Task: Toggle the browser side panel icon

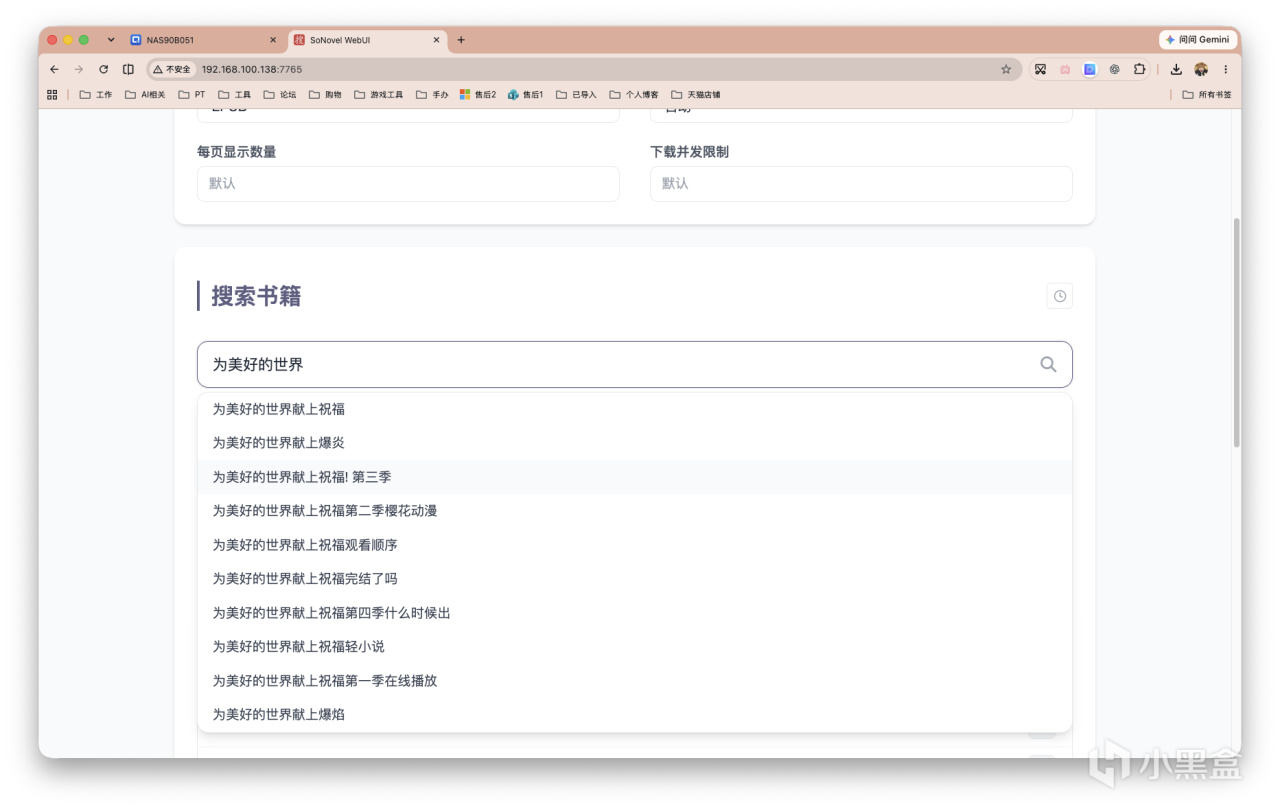Action: (128, 69)
